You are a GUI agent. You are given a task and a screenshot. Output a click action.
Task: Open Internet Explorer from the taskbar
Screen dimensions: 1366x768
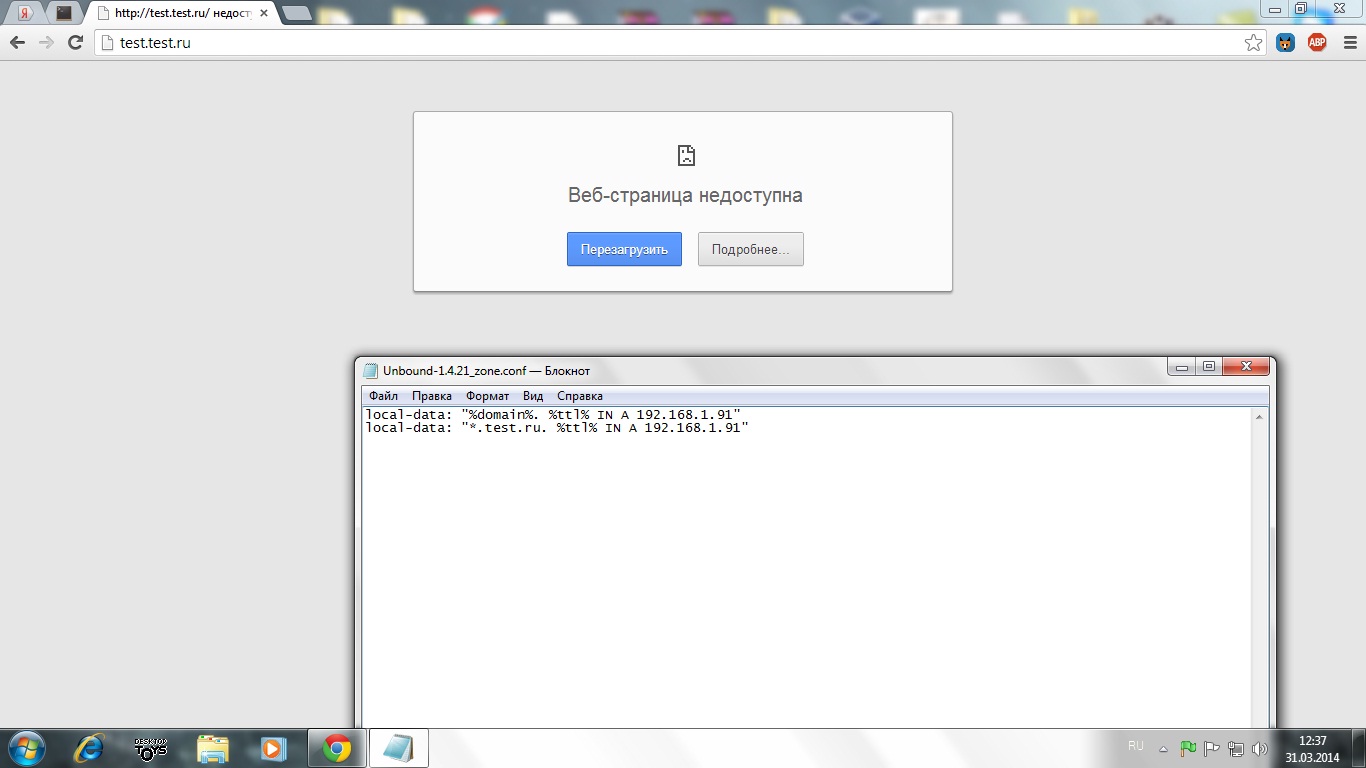click(91, 747)
